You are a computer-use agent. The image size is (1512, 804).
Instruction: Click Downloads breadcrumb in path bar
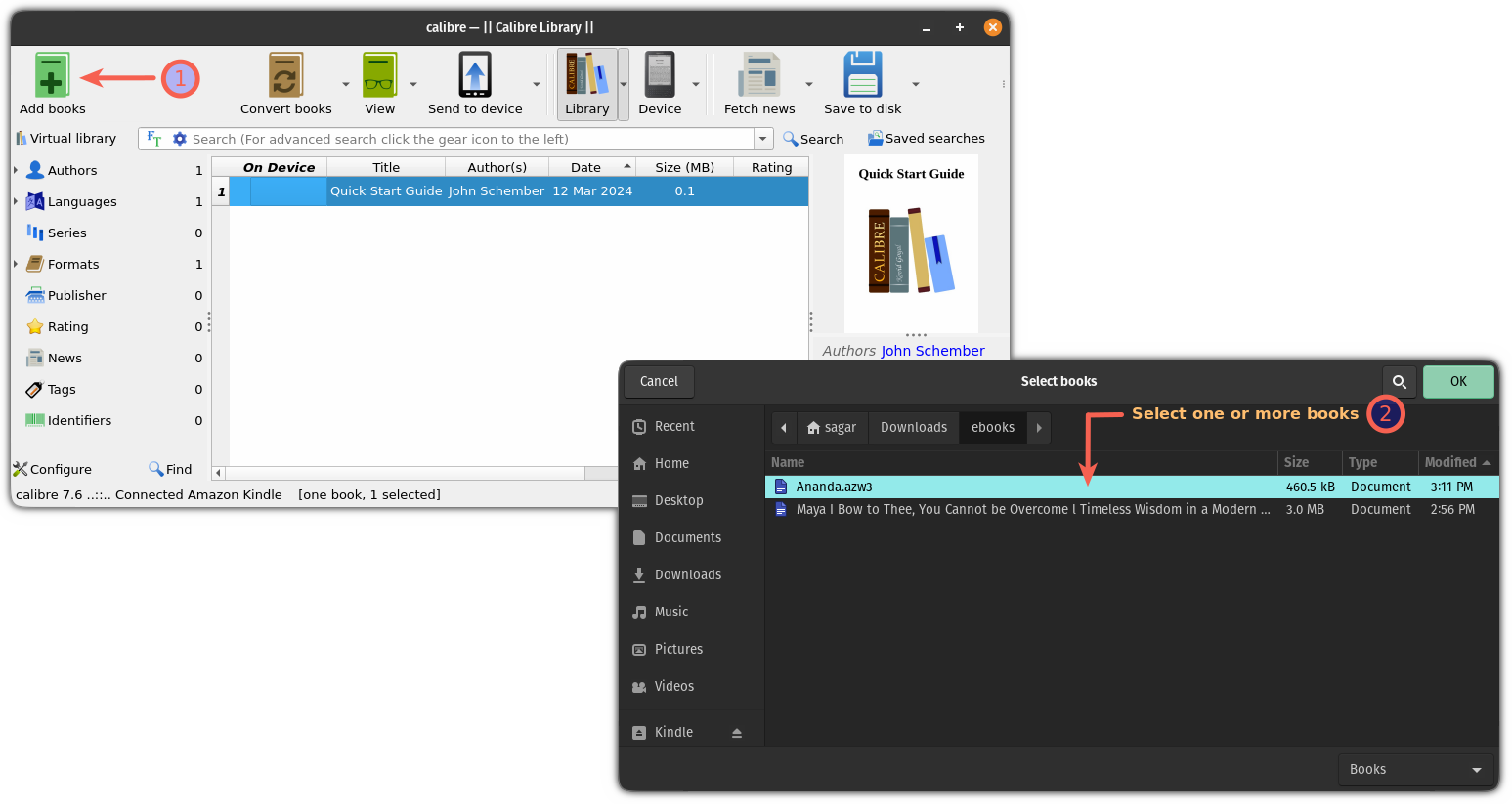[x=914, y=427]
